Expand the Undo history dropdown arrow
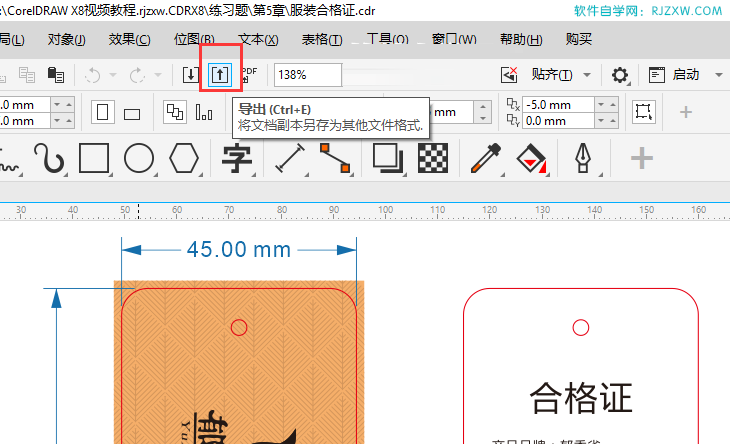The width and height of the screenshot is (730, 444). pyautogui.click(x=113, y=75)
